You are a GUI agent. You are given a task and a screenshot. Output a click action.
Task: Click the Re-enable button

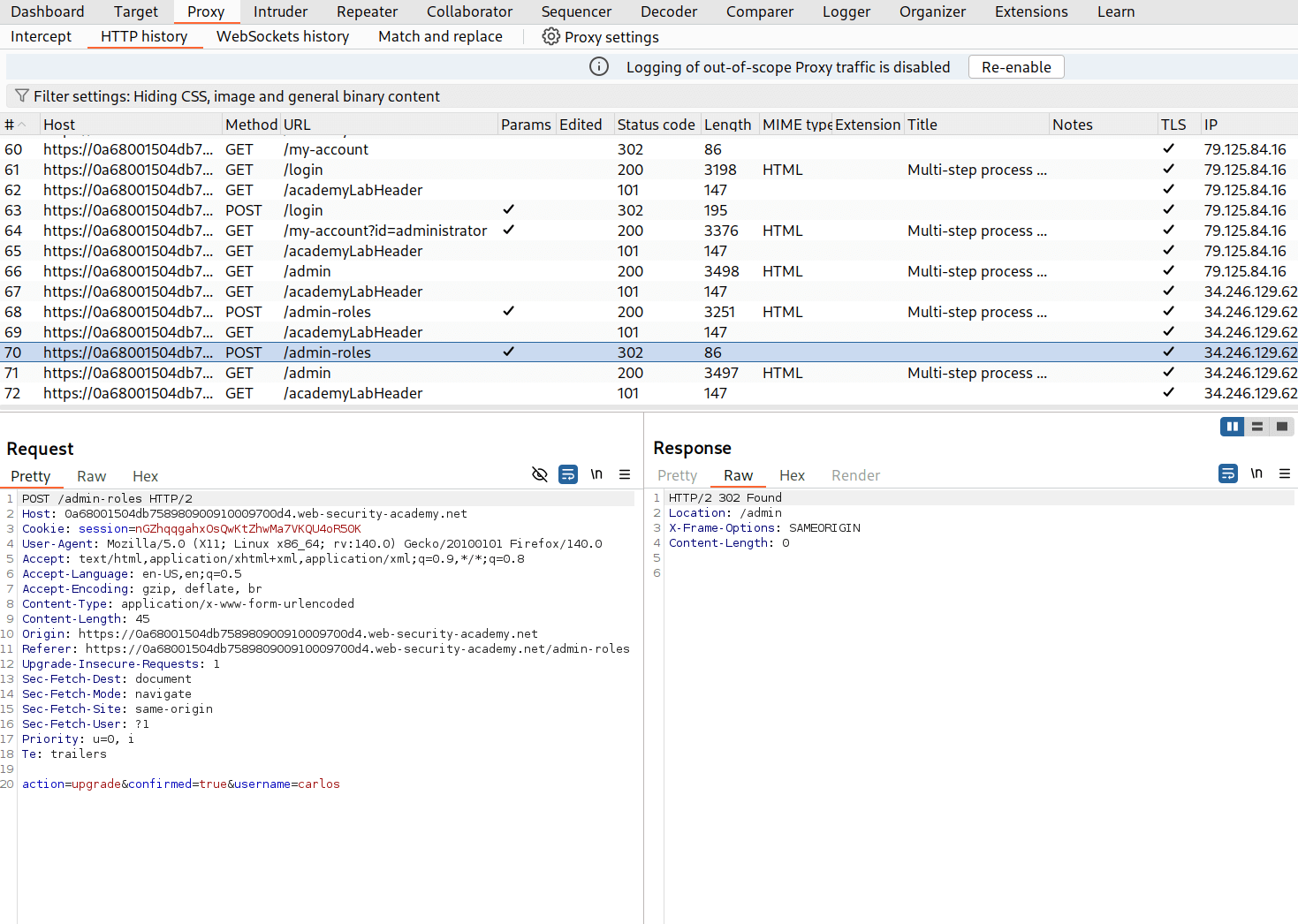pos(1015,66)
